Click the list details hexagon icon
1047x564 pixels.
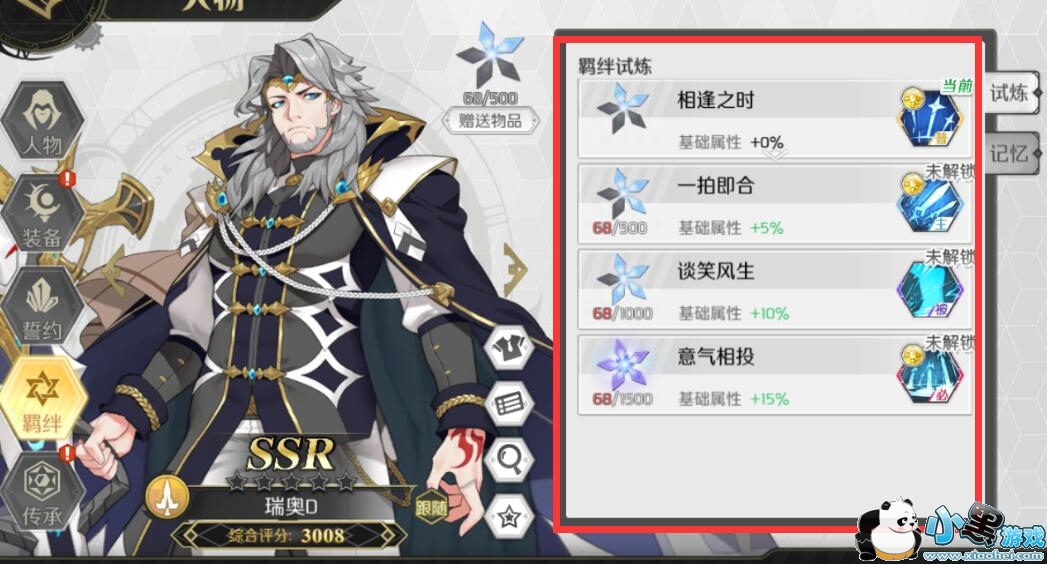tap(509, 404)
